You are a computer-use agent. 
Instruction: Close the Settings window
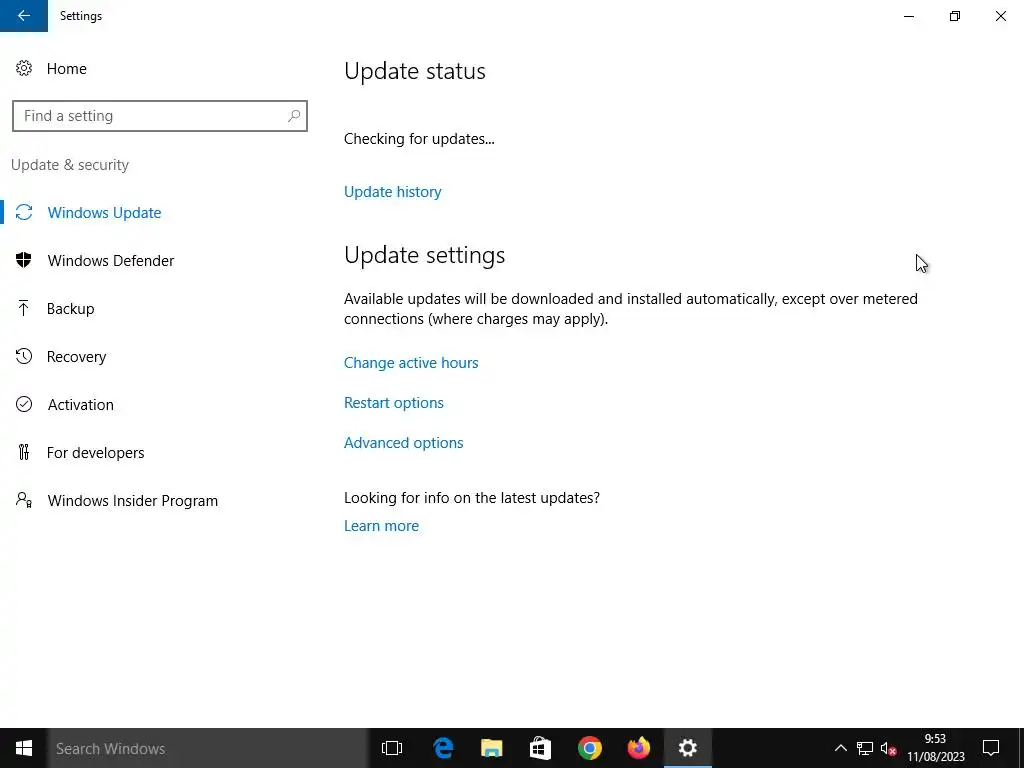click(1000, 16)
